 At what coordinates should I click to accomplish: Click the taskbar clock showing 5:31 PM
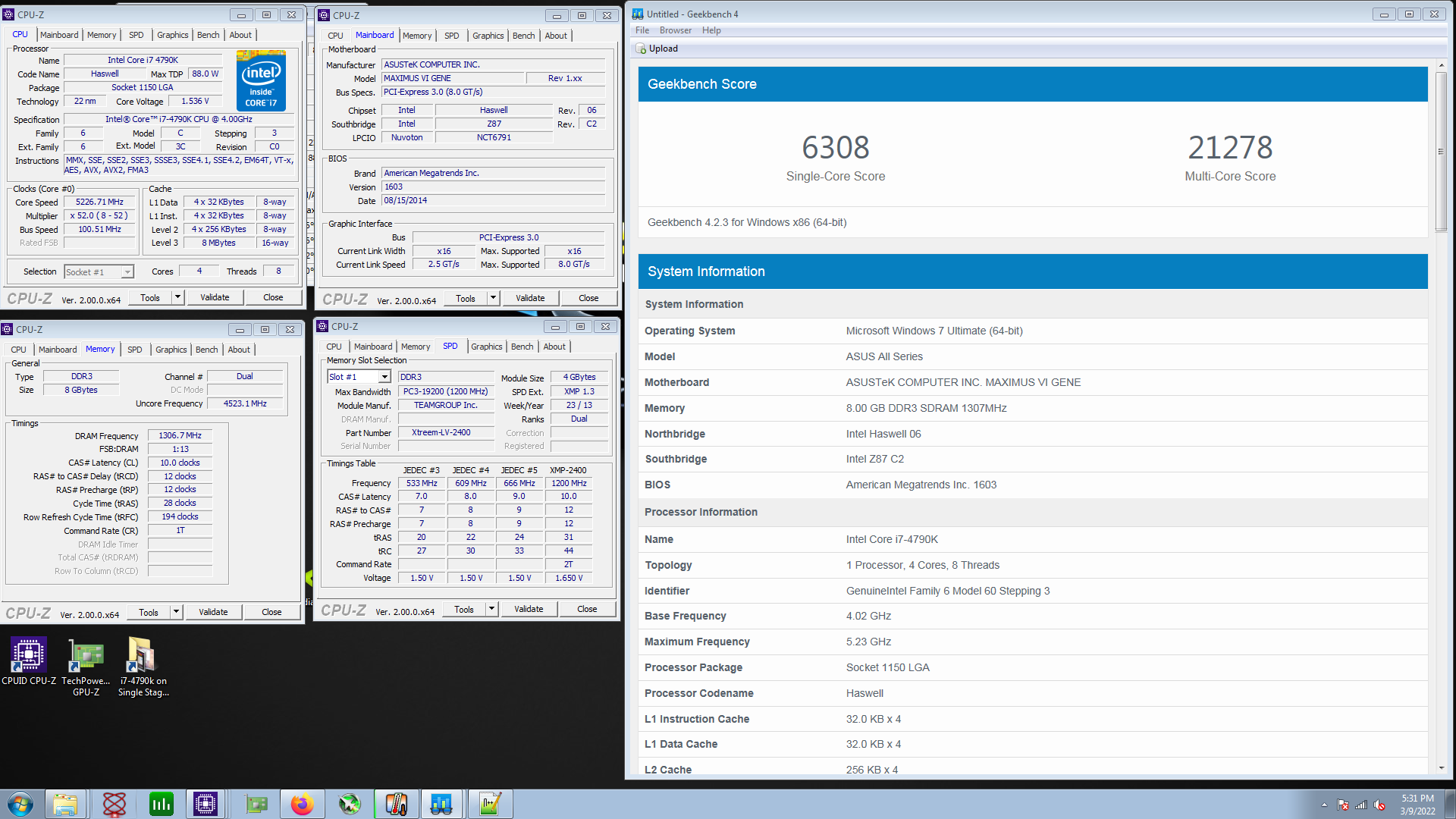pos(1417,805)
